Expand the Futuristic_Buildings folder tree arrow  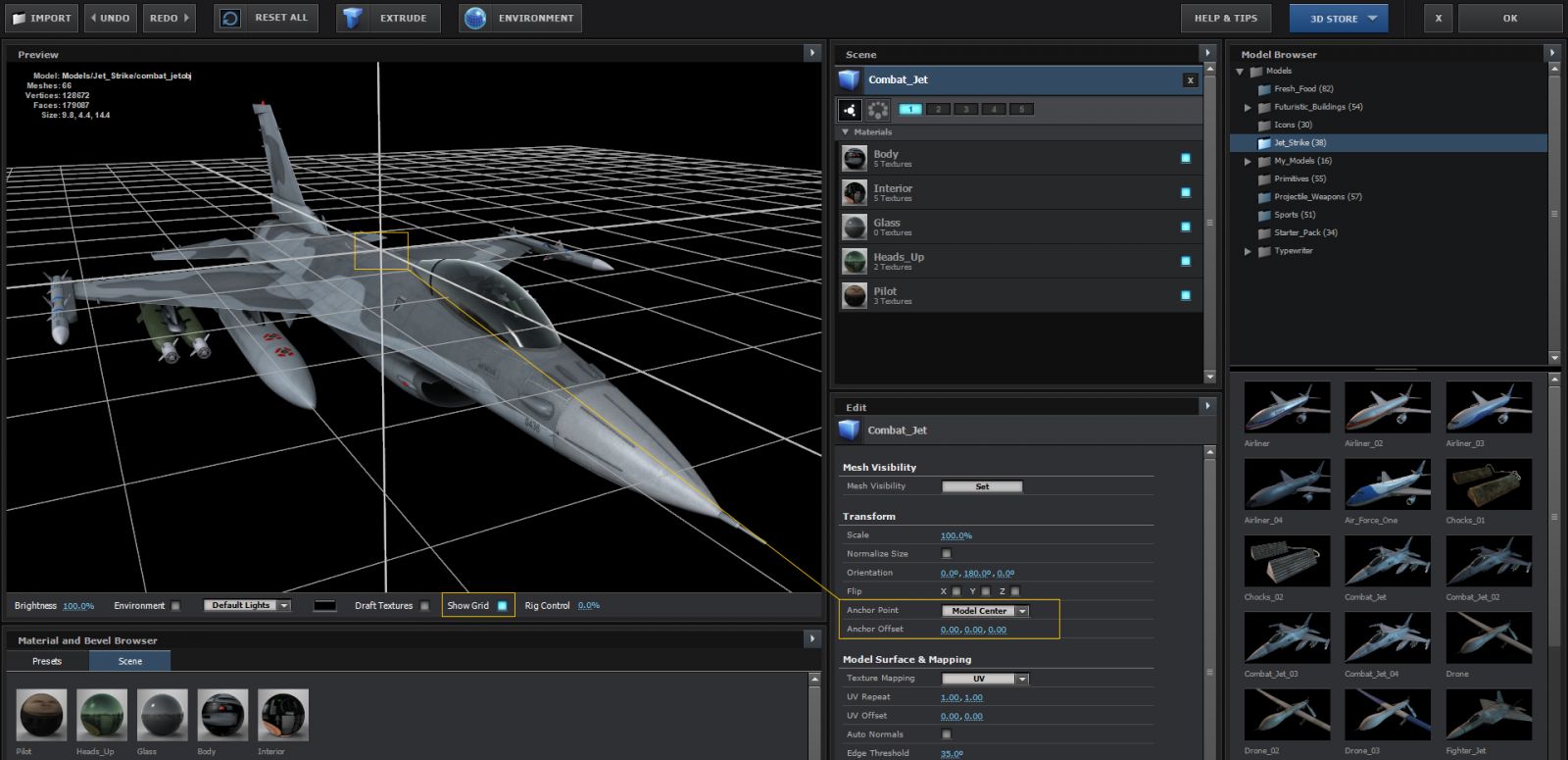pyautogui.click(x=1248, y=107)
